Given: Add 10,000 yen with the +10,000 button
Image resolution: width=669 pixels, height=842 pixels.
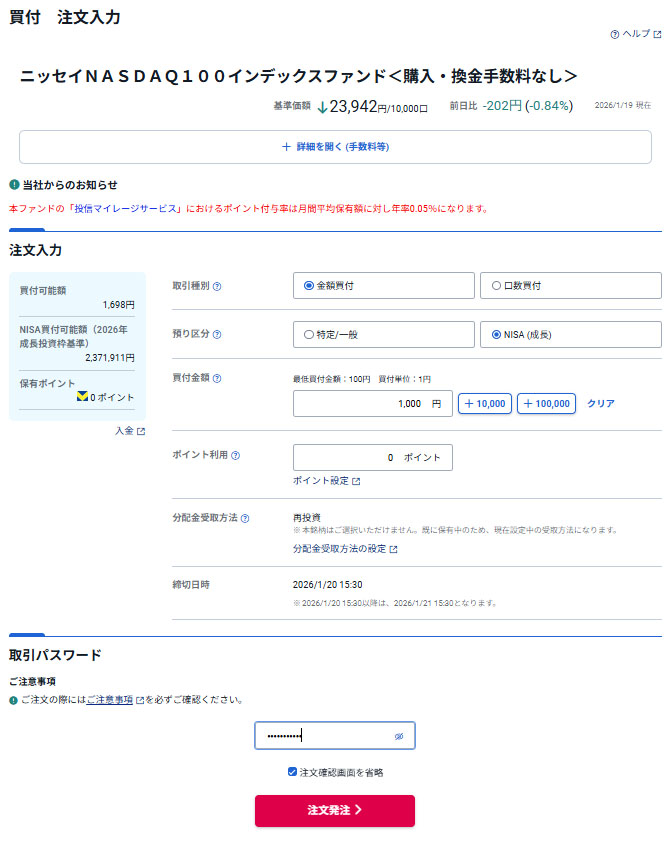Looking at the screenshot, I should coord(485,404).
